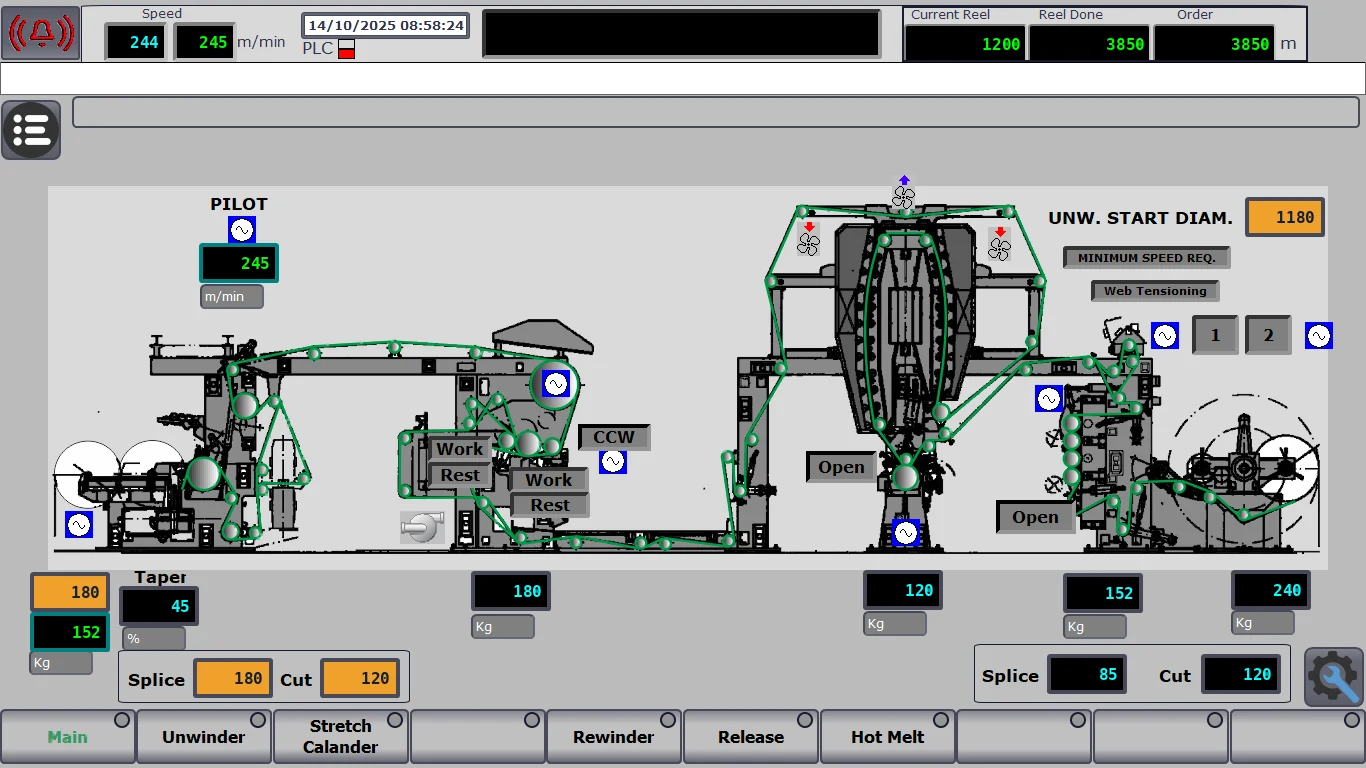Image resolution: width=1366 pixels, height=768 pixels.
Task: Click the upper Work button
Action: [x=460, y=449]
